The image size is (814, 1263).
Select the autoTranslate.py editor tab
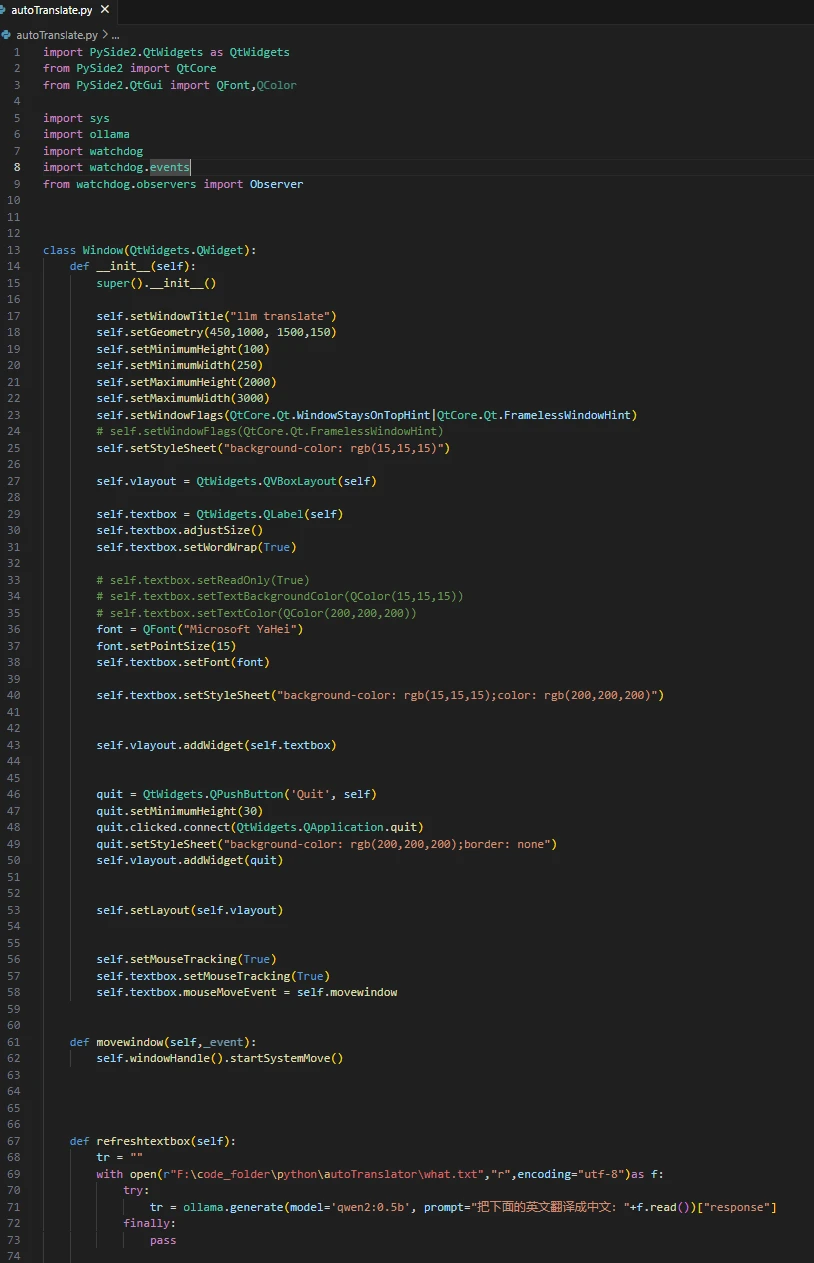[x=61, y=10]
